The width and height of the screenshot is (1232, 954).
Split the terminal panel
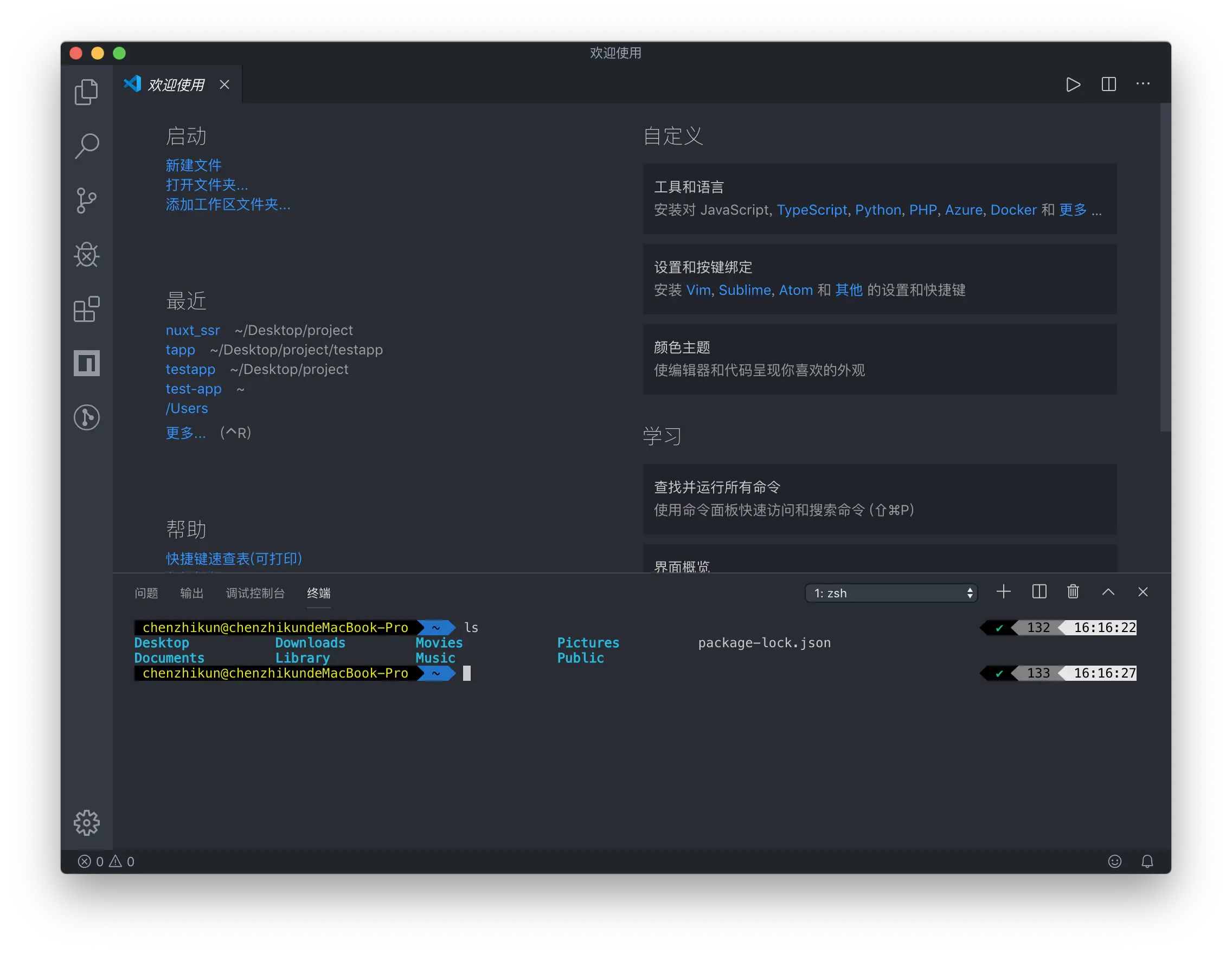click(1039, 591)
